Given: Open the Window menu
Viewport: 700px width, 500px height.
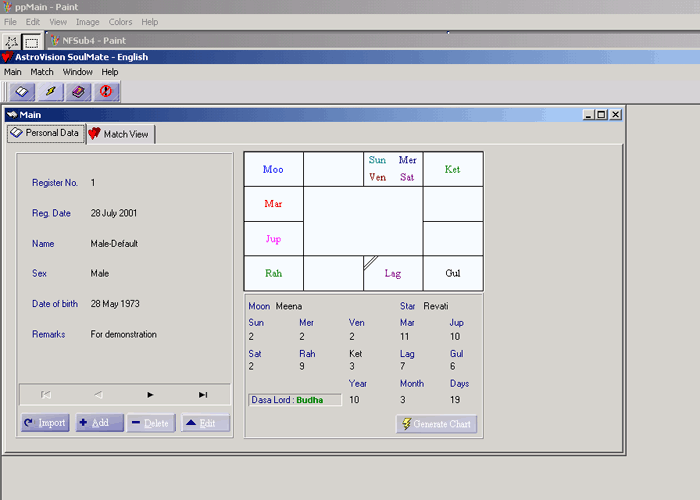Looking at the screenshot, I should click(78, 72).
